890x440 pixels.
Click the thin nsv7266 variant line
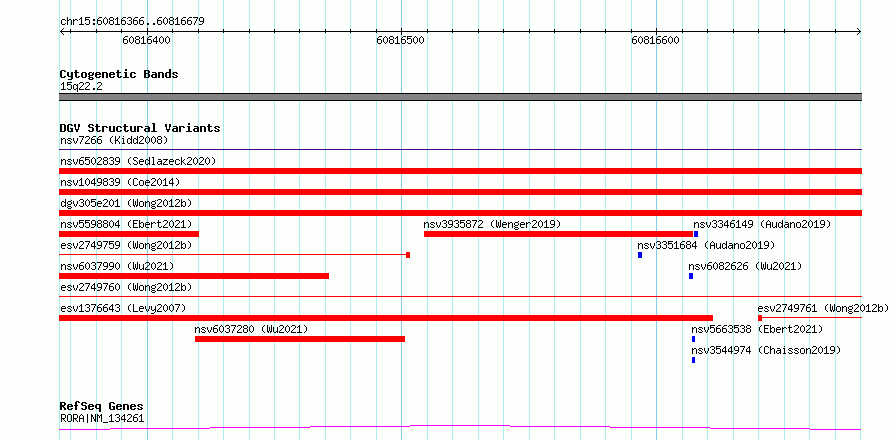click(460, 150)
